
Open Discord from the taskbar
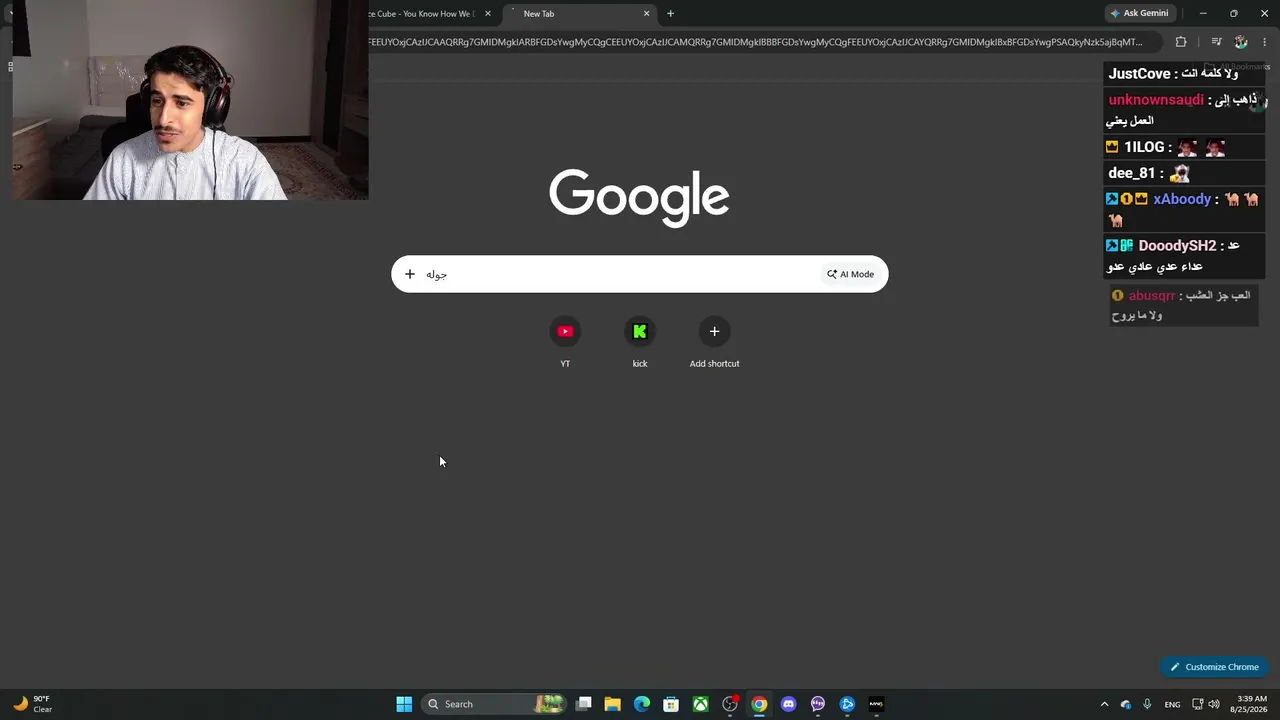tap(789, 704)
